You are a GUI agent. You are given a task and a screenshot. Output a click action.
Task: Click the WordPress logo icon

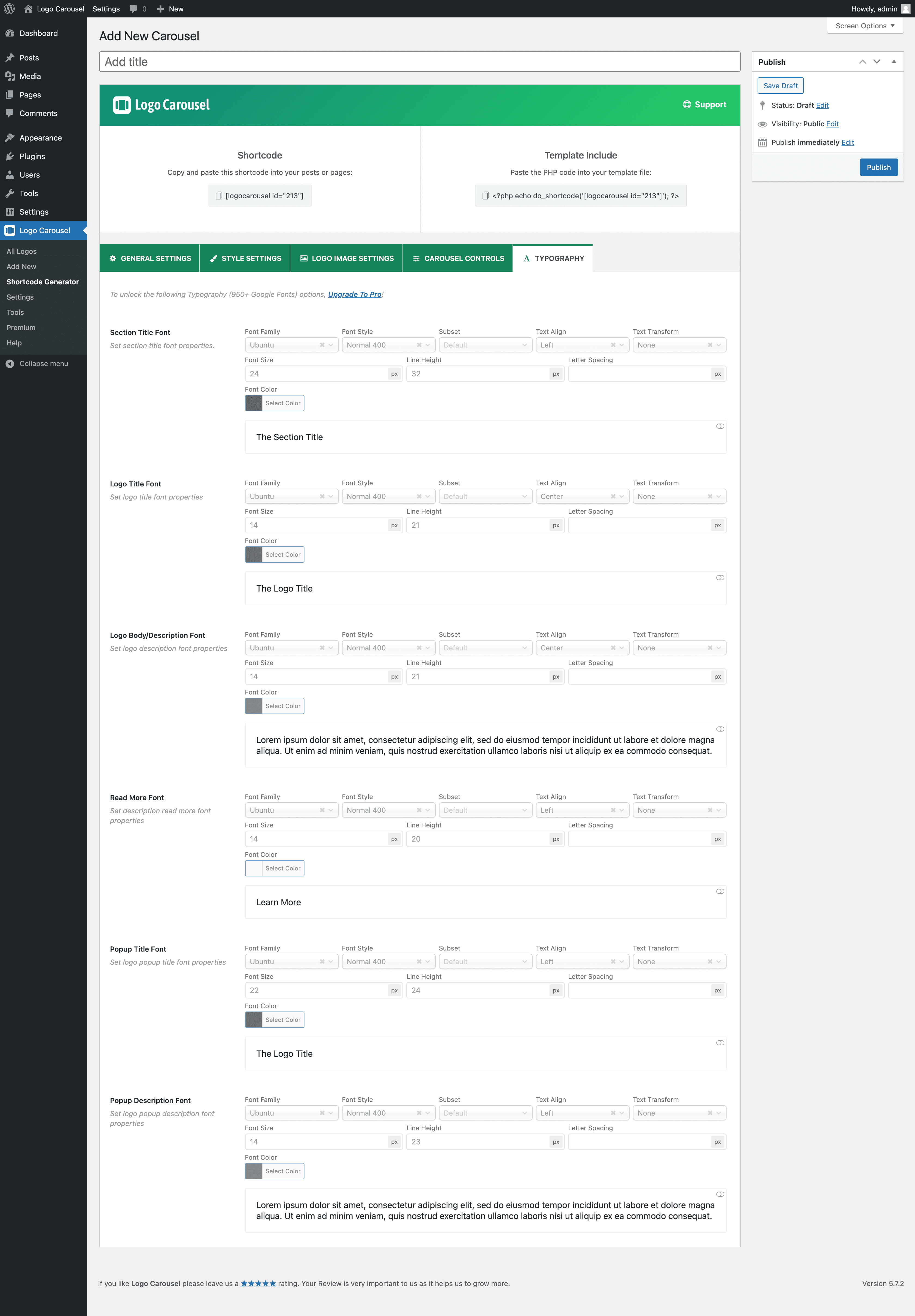click(x=9, y=9)
